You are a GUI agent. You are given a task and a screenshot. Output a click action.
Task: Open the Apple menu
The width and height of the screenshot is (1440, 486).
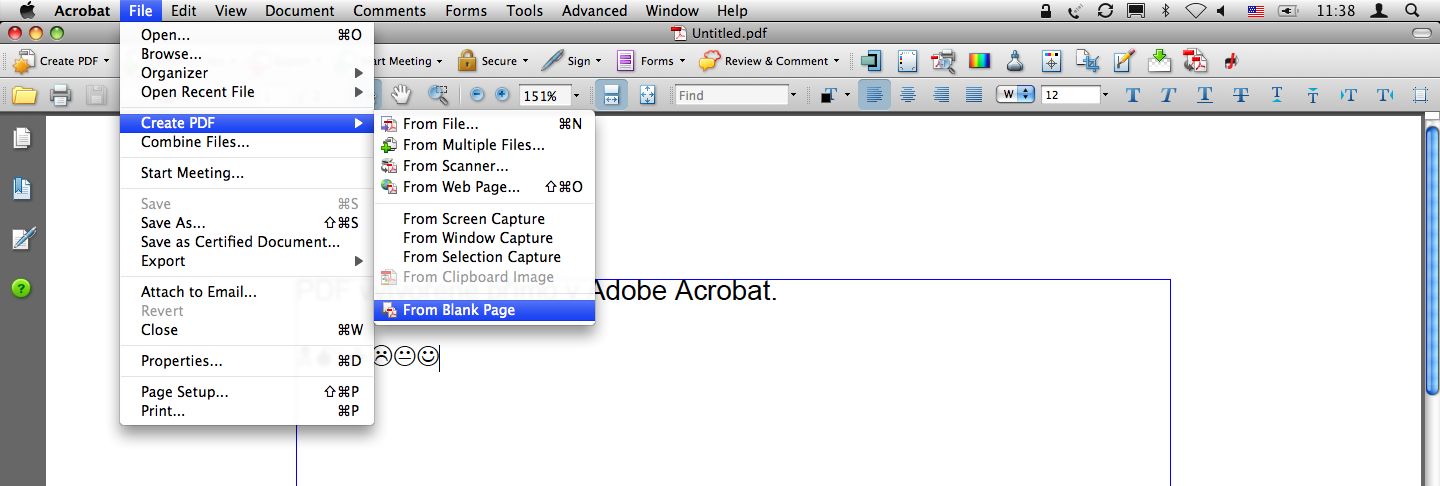pos(27,11)
